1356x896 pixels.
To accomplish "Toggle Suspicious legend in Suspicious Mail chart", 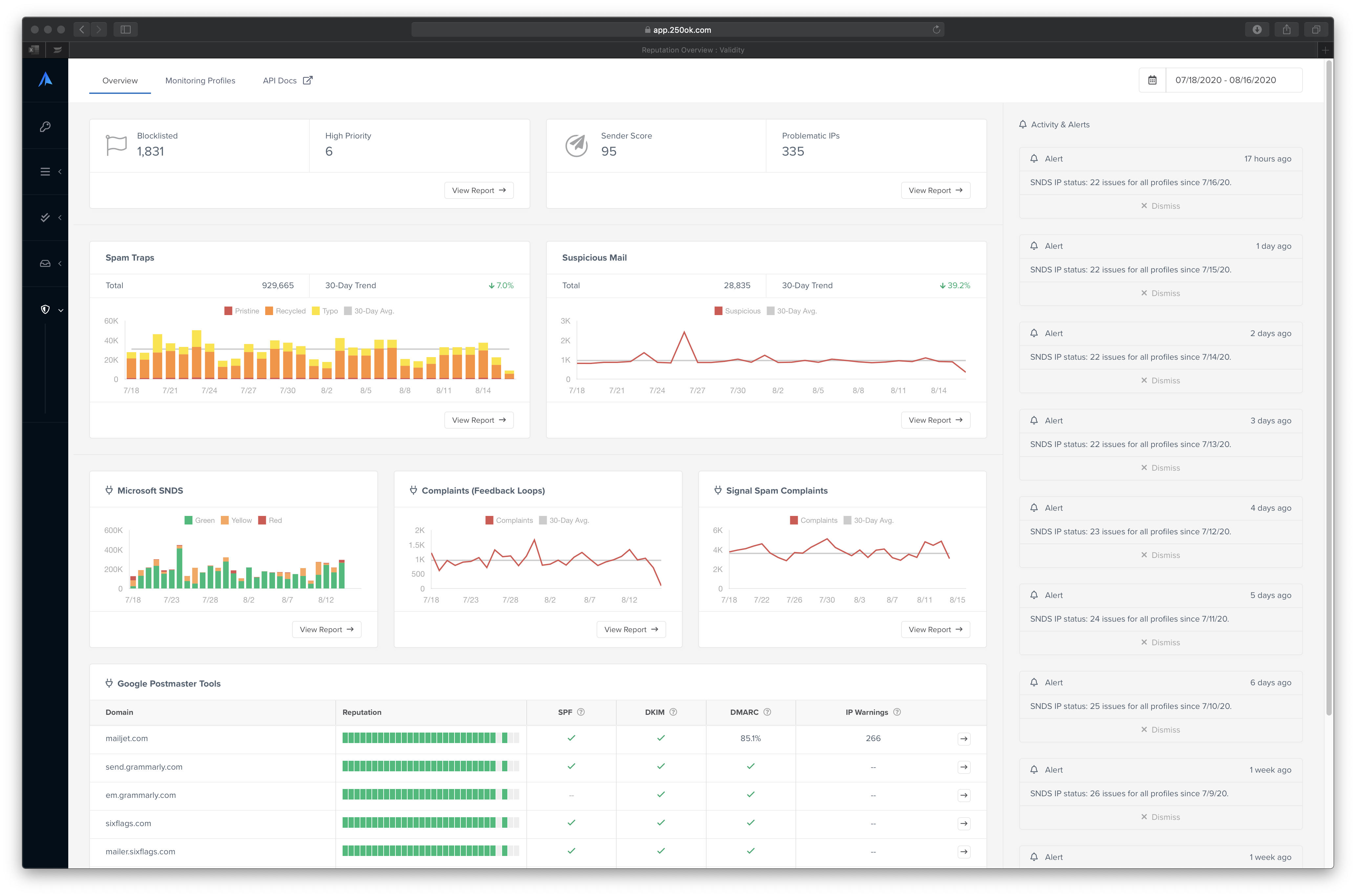I will tap(737, 311).
